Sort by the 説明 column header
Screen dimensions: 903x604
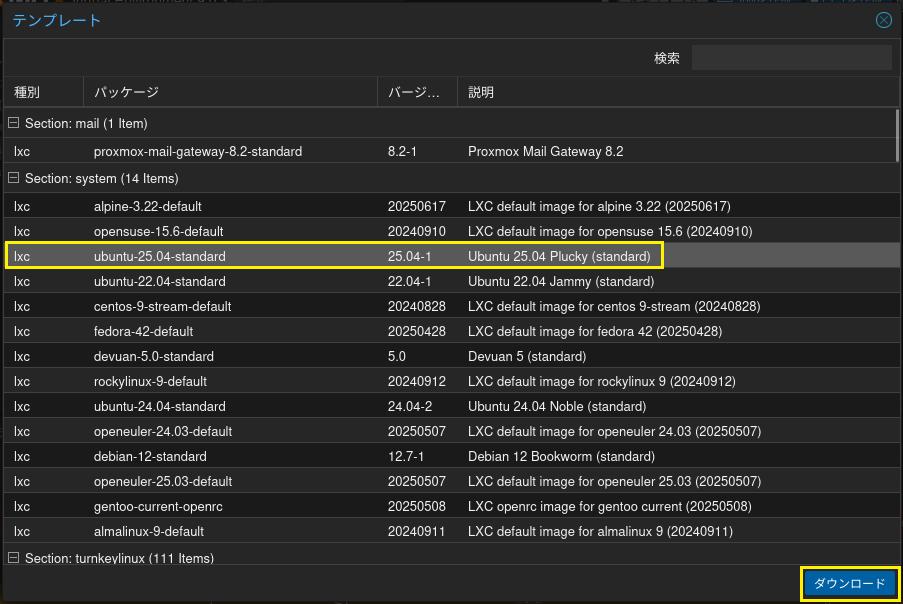click(x=678, y=92)
